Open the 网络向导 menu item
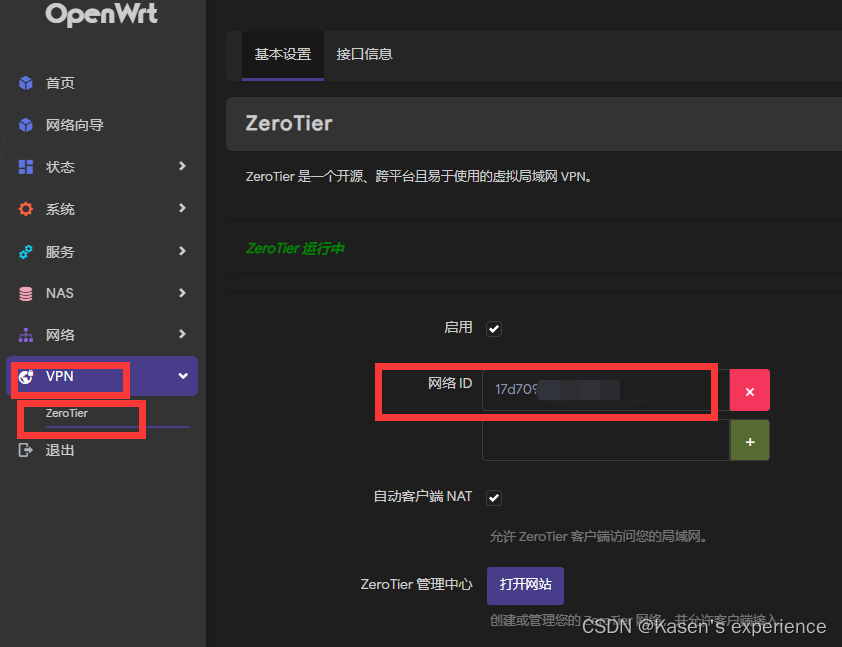 click(75, 125)
